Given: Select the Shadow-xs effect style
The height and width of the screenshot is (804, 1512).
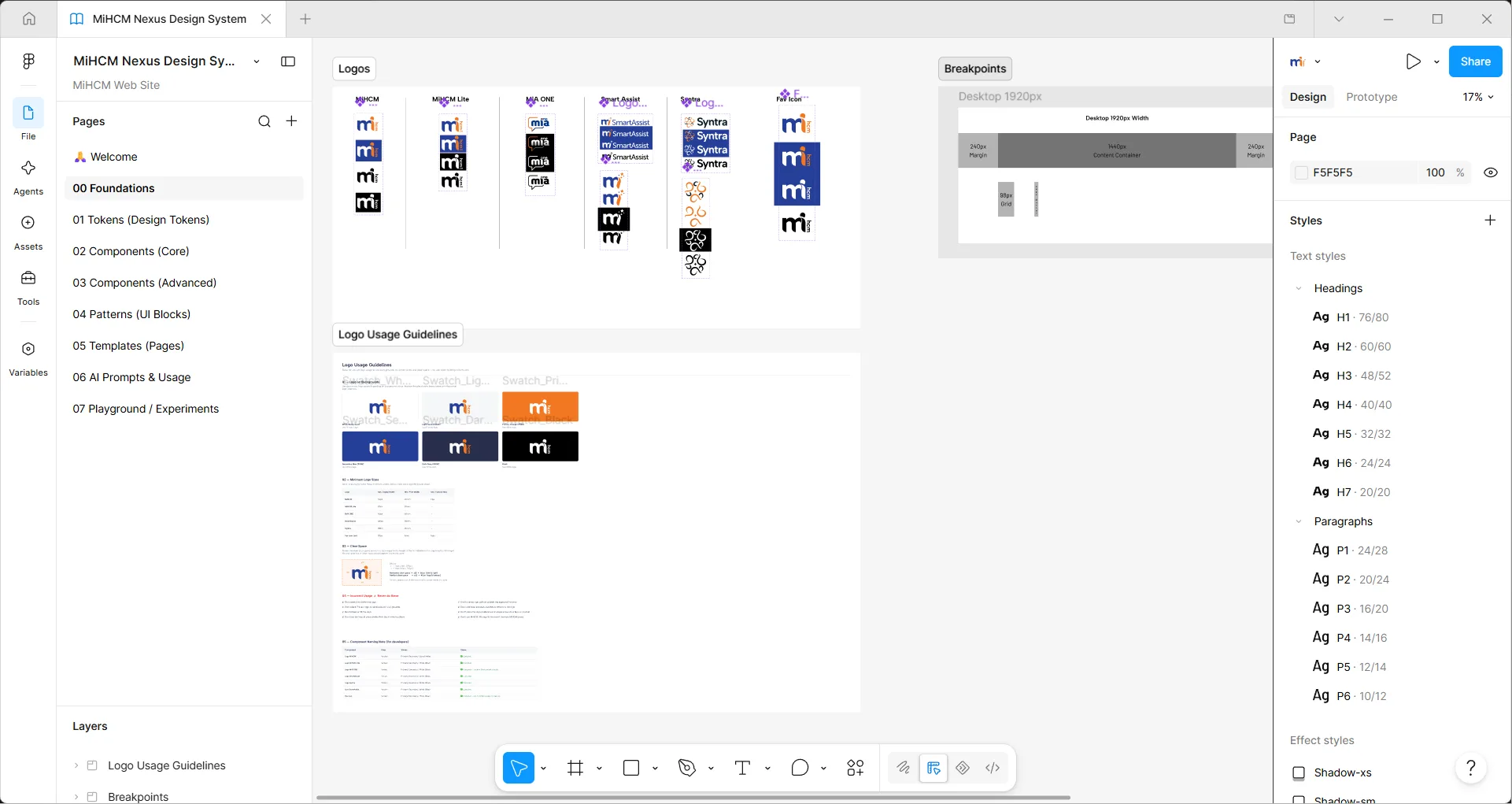Looking at the screenshot, I should pos(1342,773).
